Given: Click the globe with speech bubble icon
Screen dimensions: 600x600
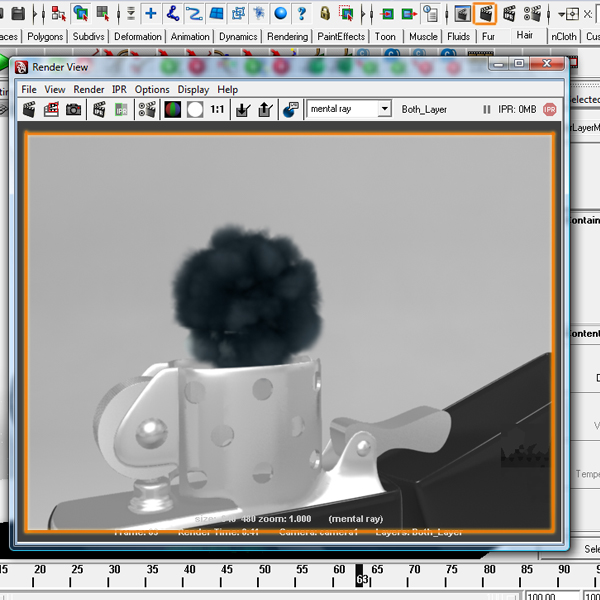Looking at the screenshot, I should point(291,110).
